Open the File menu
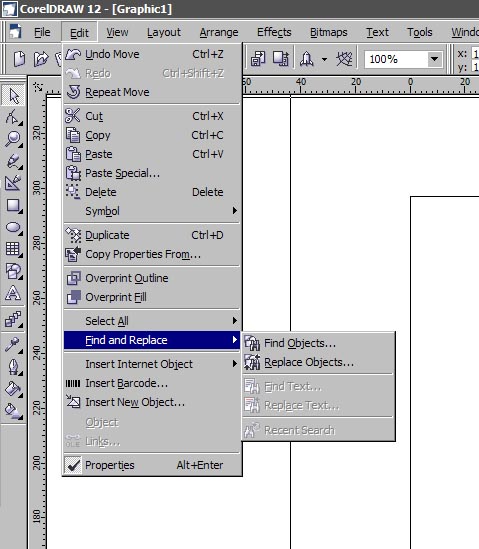 42,32
